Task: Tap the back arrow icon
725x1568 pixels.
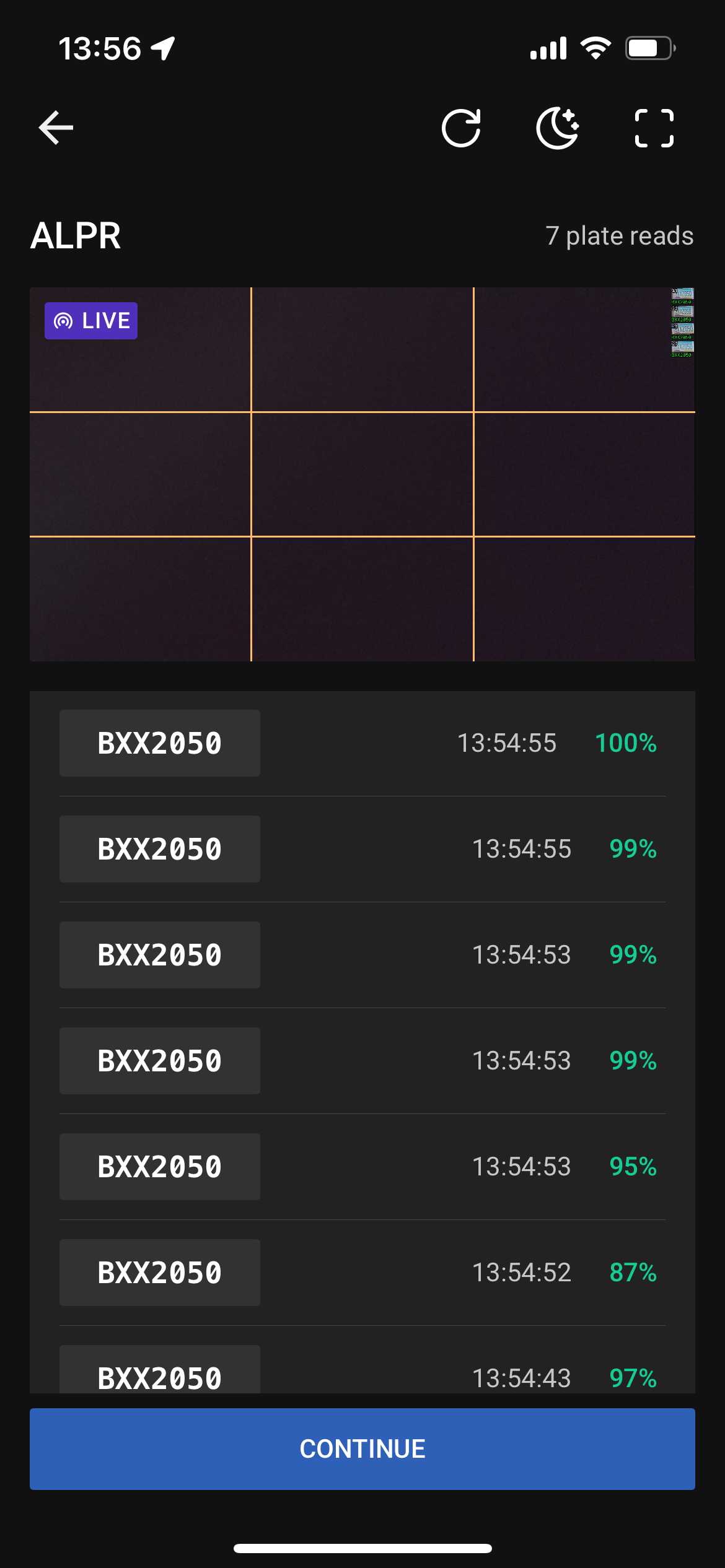Action: (56, 128)
